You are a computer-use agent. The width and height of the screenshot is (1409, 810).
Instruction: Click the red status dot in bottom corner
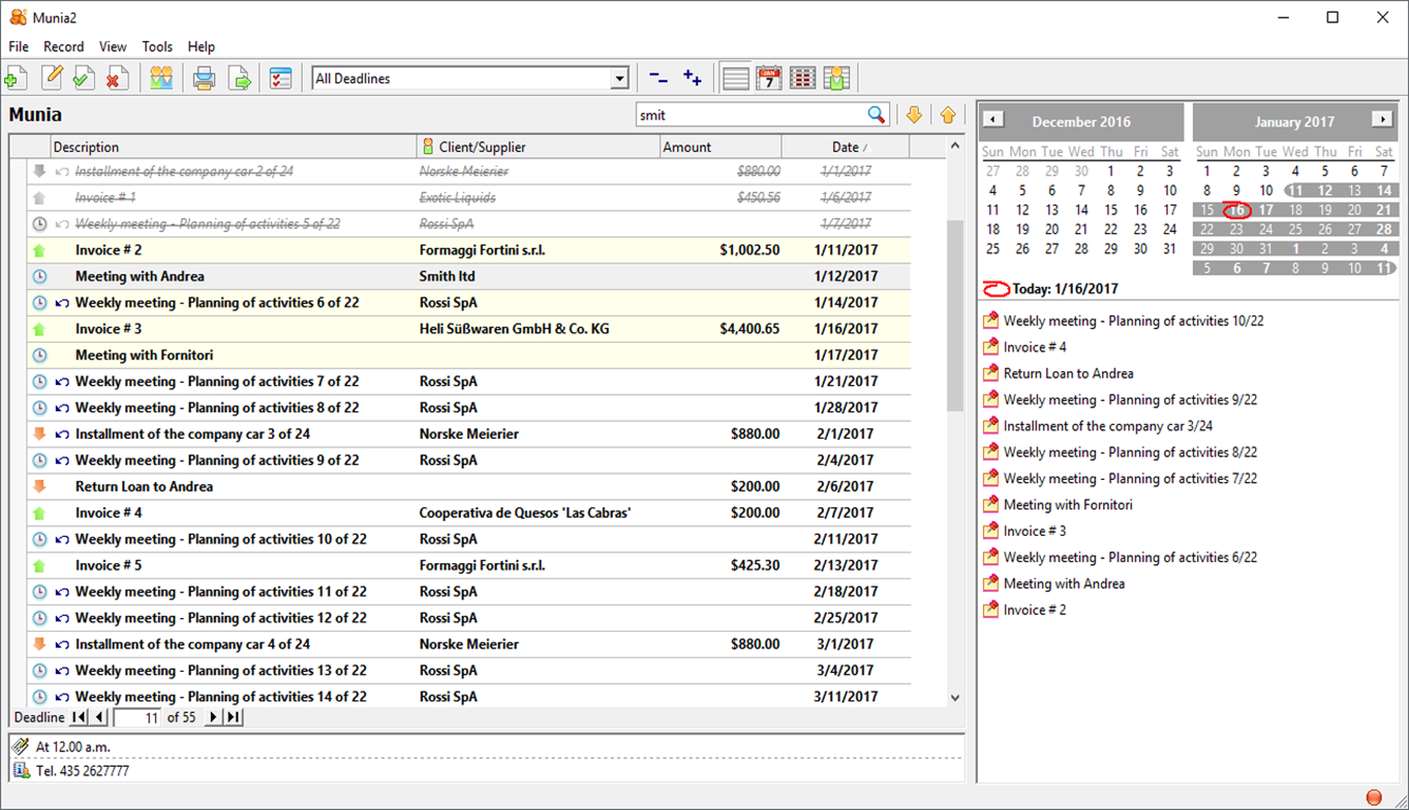pyautogui.click(x=1374, y=797)
